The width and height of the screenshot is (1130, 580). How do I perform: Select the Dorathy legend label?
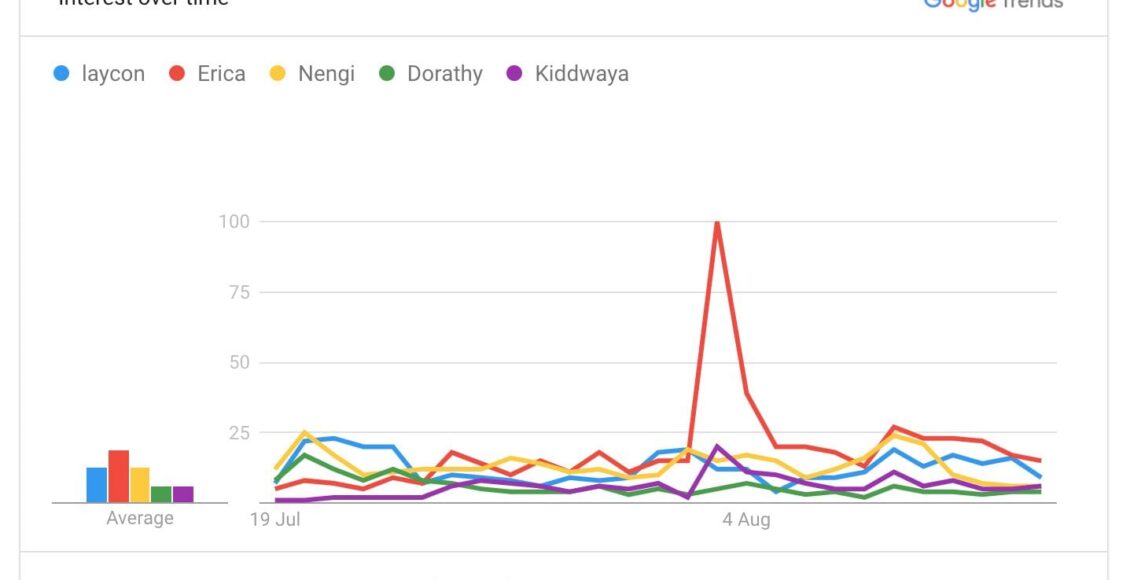(444, 74)
